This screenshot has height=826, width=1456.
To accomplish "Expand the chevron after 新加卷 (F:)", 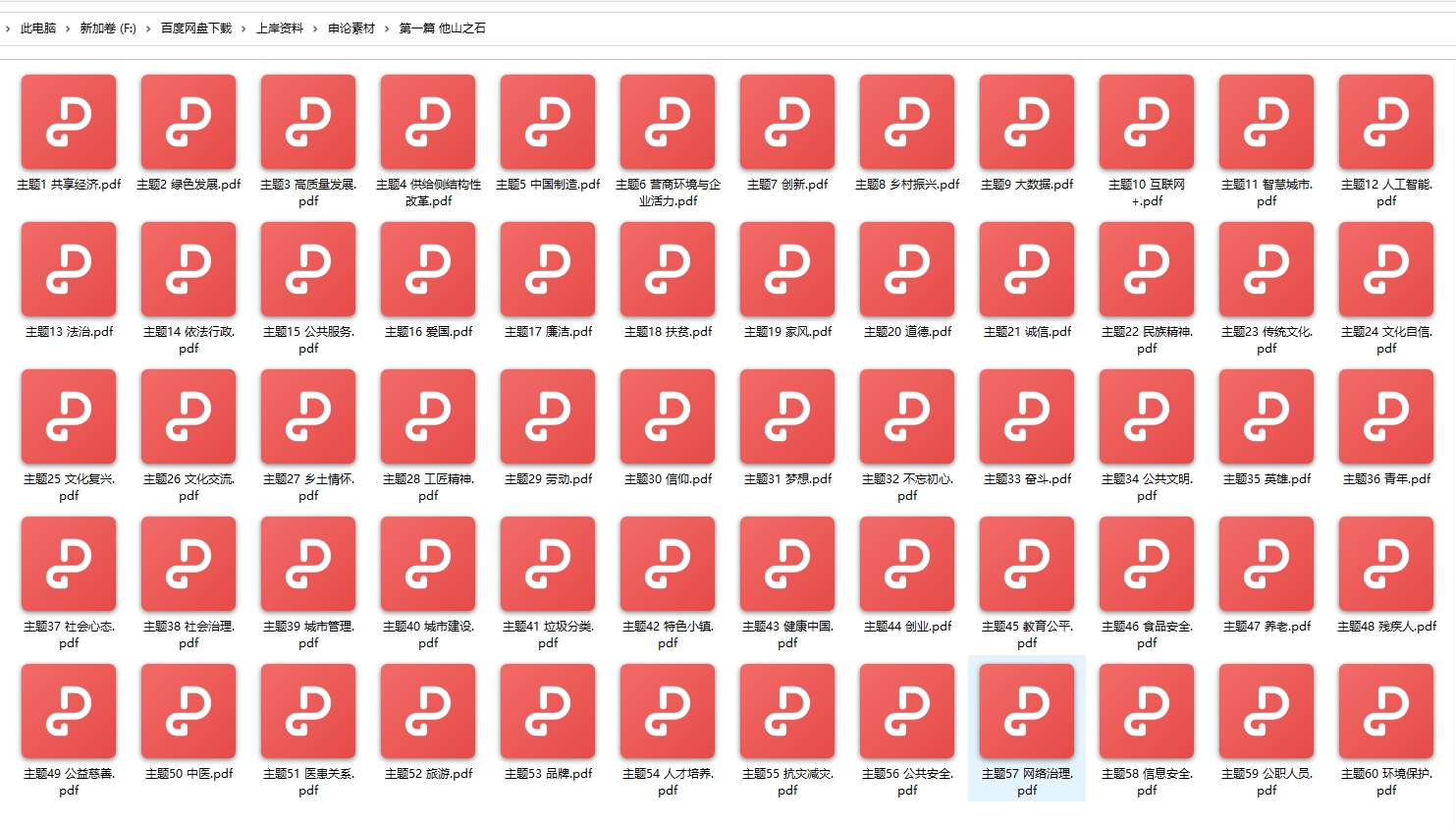I will (x=148, y=28).
